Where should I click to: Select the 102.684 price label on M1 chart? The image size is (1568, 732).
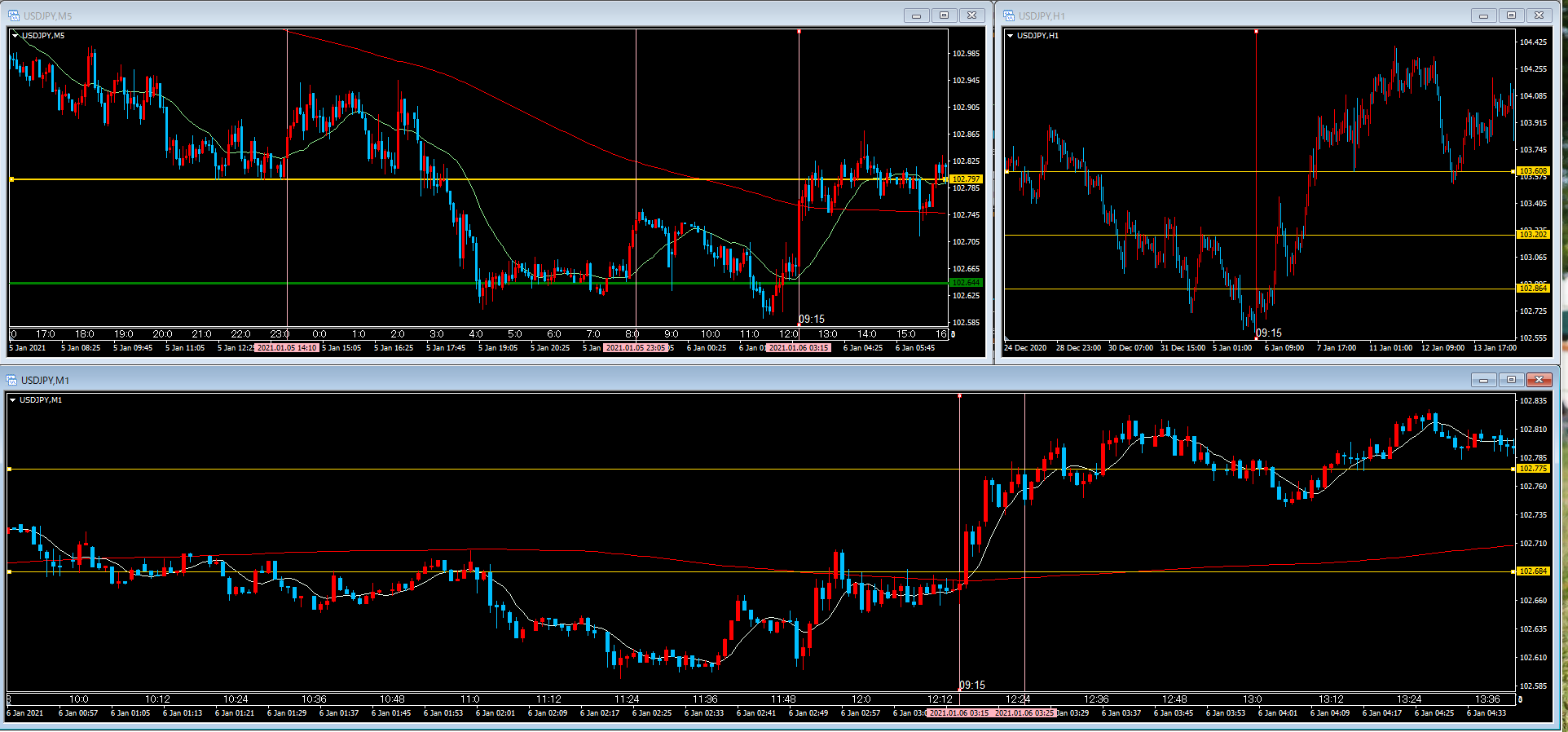pyautogui.click(x=1532, y=571)
